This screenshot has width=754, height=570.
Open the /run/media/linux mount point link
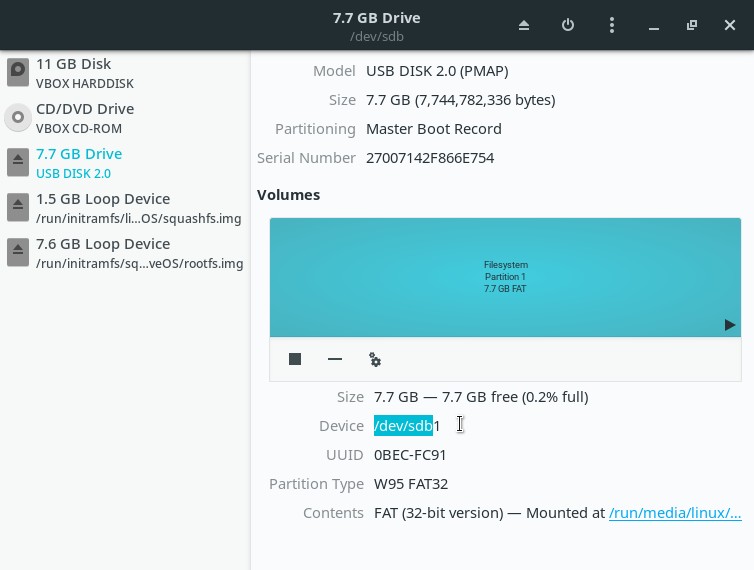(x=675, y=513)
